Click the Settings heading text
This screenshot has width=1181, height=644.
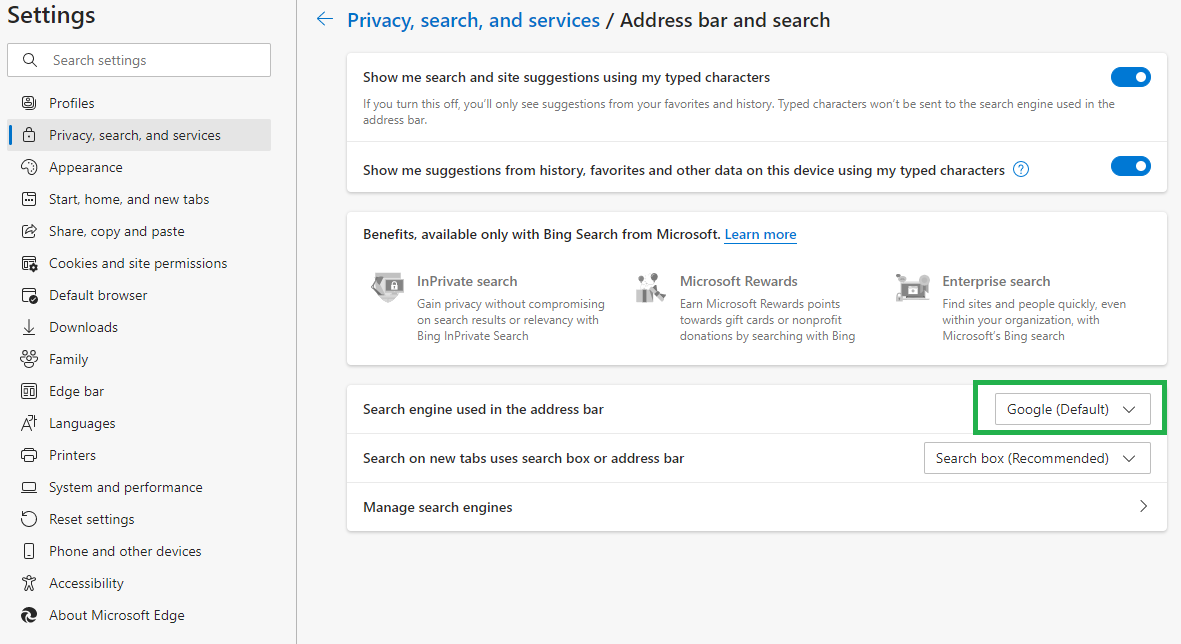(51, 15)
